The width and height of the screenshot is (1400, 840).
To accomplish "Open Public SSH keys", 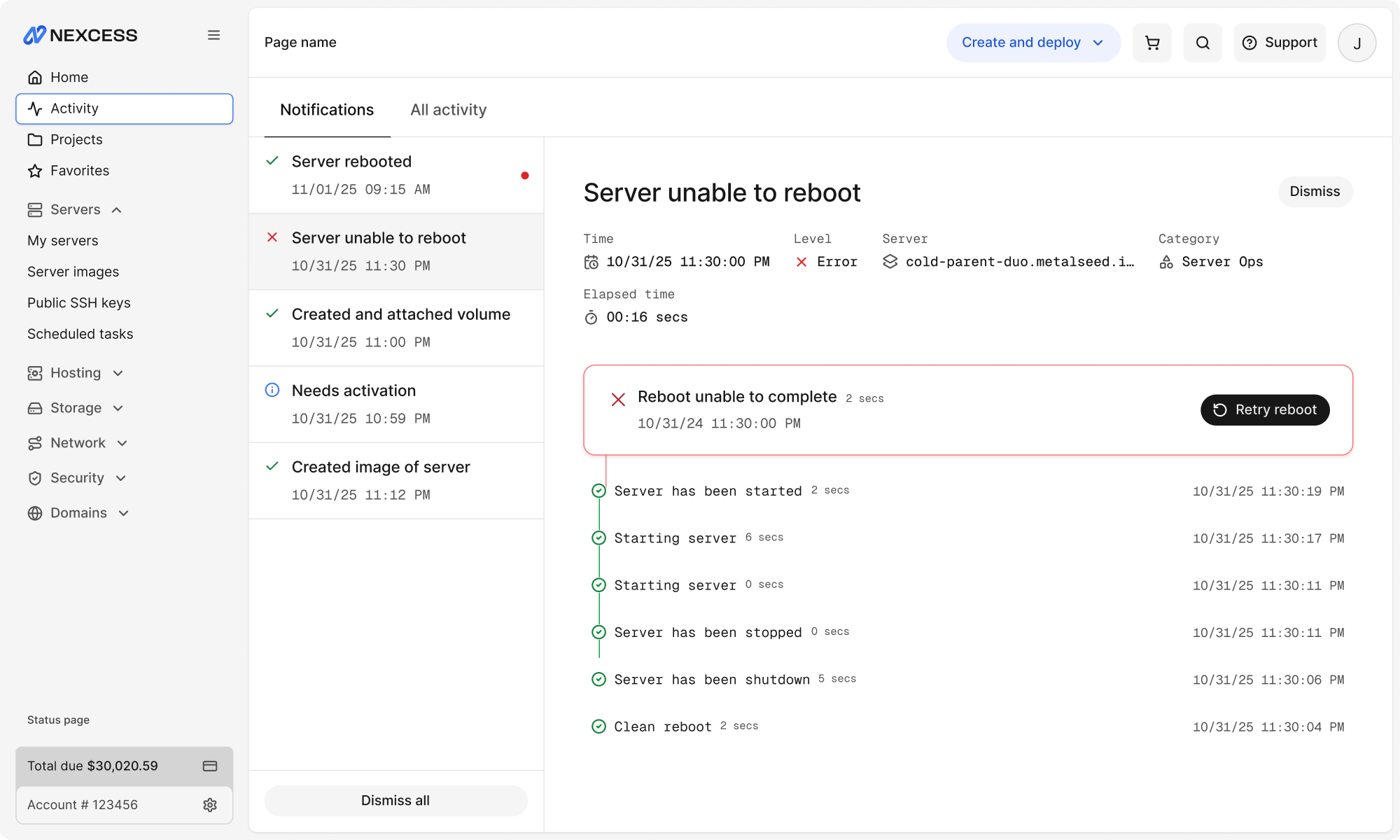I will (79, 302).
